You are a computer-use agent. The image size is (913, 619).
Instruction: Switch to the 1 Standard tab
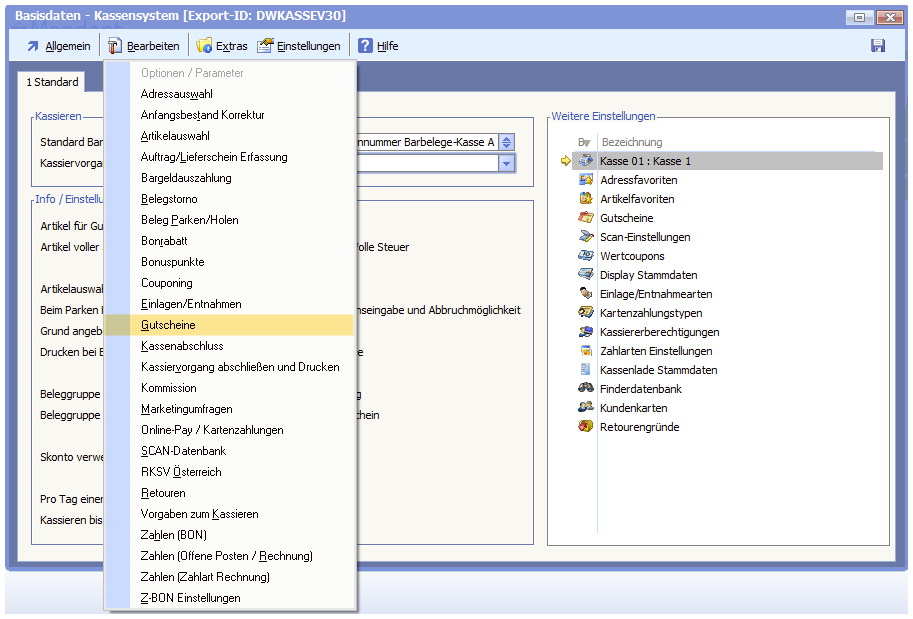[x=52, y=82]
